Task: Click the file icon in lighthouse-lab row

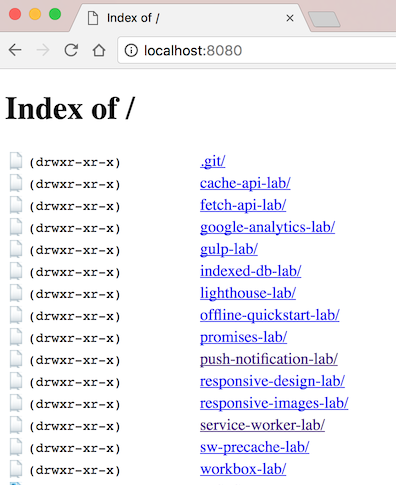Action: click(16, 293)
